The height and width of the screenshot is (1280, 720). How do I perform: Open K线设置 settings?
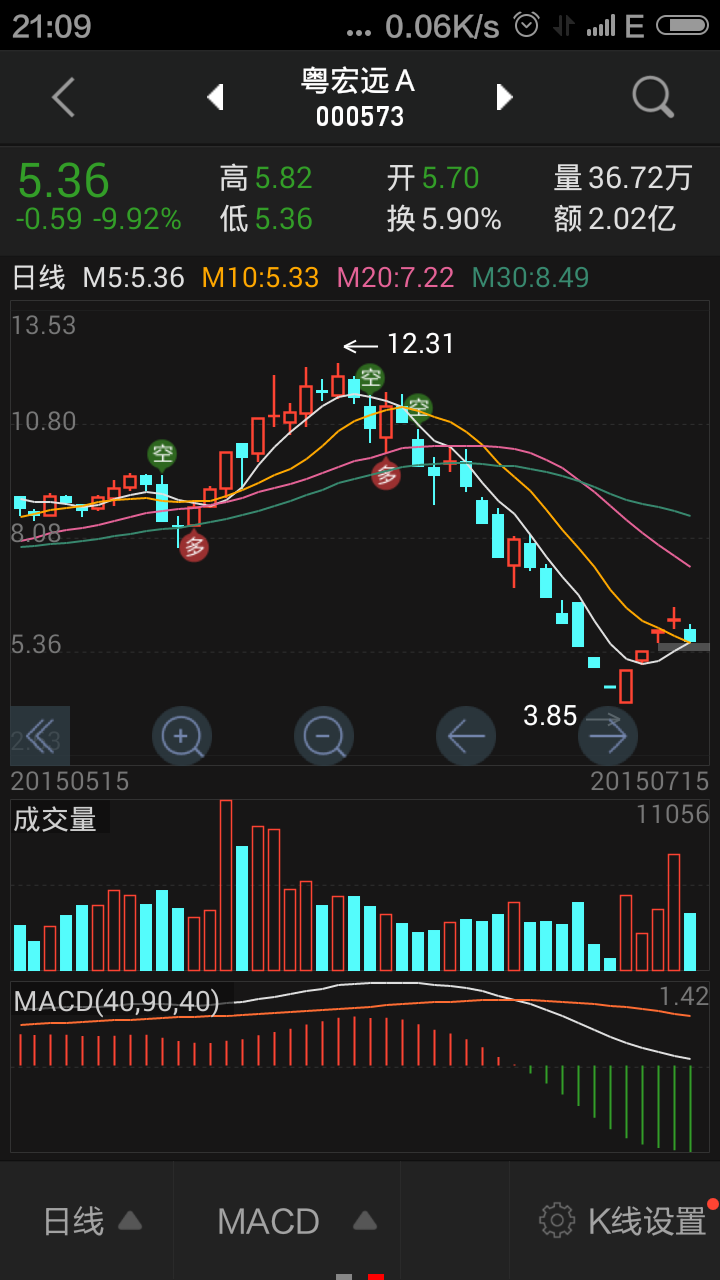647,1221
